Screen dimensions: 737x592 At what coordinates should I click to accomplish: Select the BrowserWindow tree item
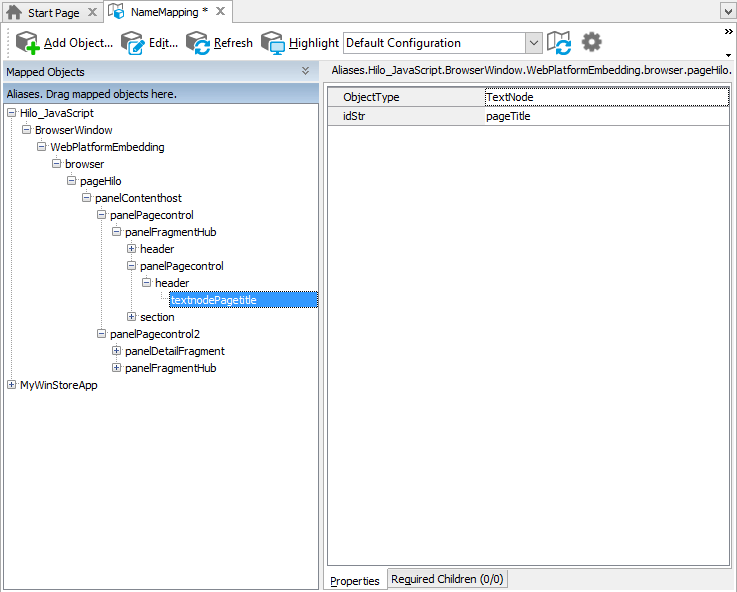(73, 130)
